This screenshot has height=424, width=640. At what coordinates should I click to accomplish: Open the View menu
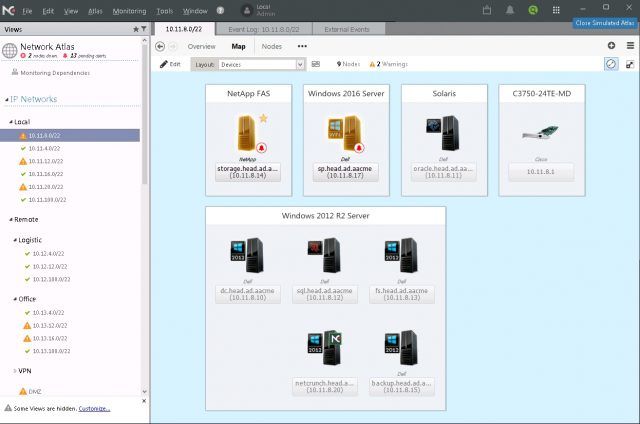click(71, 11)
